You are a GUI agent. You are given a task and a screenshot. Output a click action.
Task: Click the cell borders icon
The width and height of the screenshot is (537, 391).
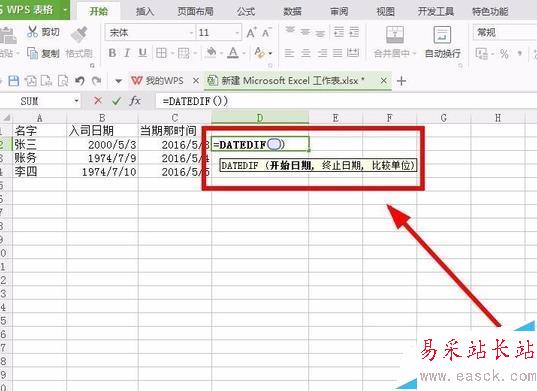click(161, 53)
